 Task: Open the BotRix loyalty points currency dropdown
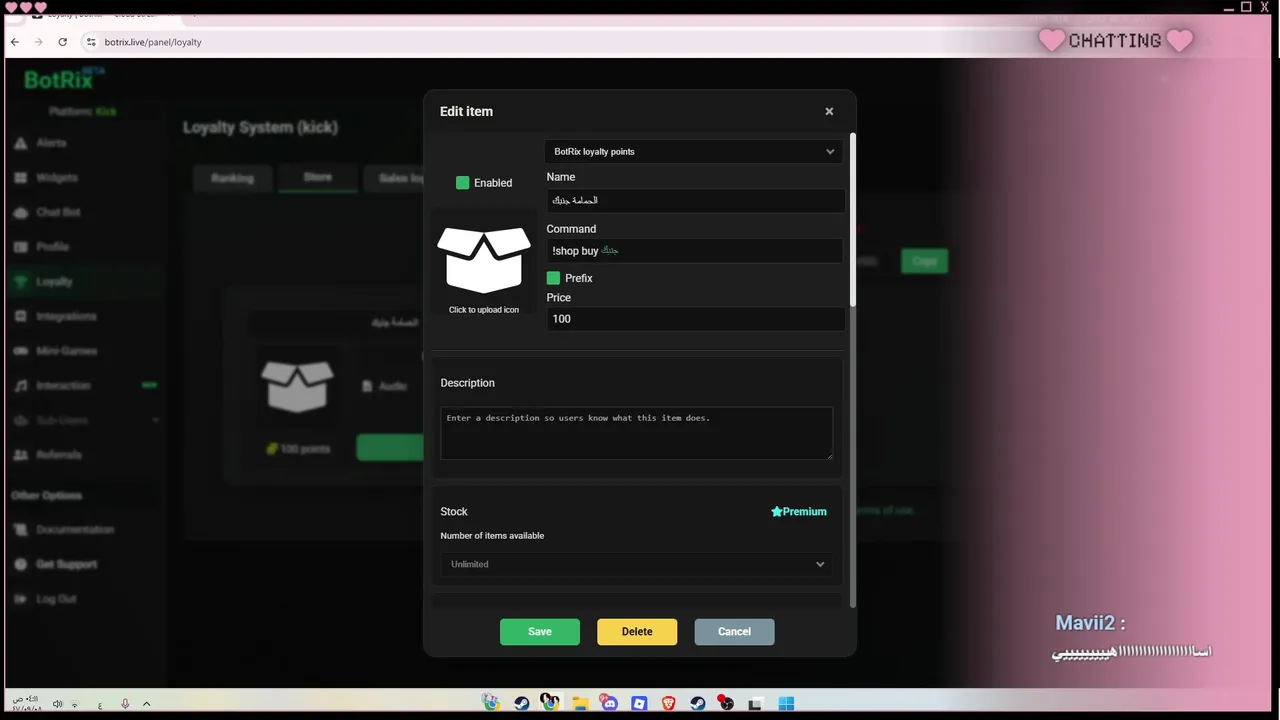coord(694,152)
